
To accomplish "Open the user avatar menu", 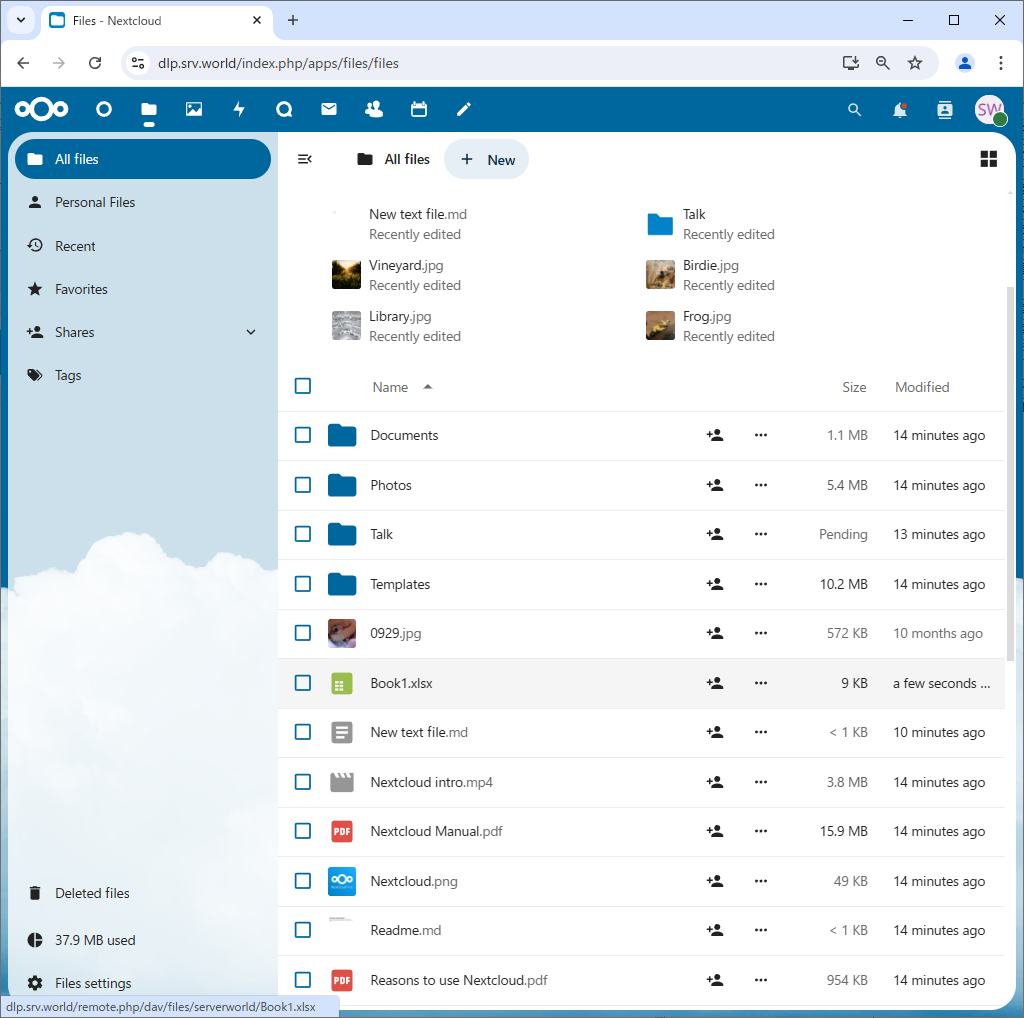I will pyautogui.click(x=990, y=110).
